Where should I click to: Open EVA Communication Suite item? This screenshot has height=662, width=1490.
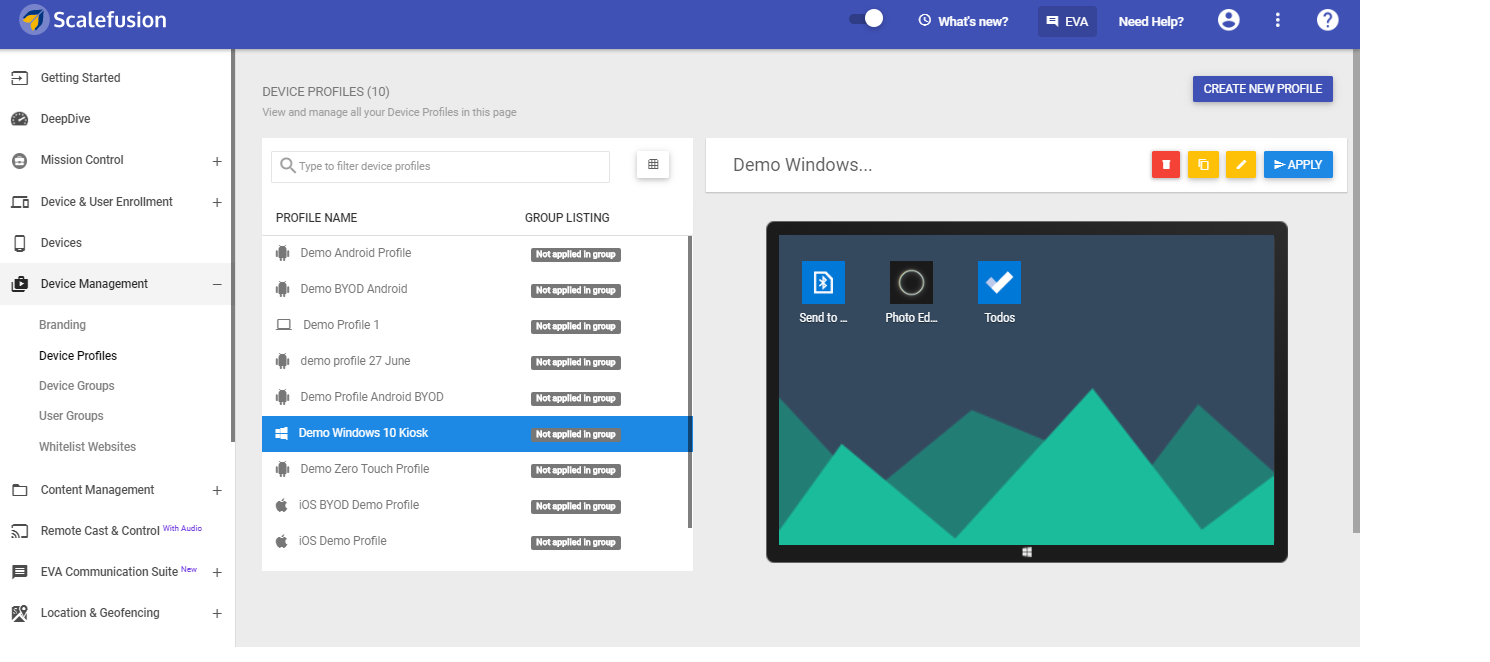tap(109, 572)
